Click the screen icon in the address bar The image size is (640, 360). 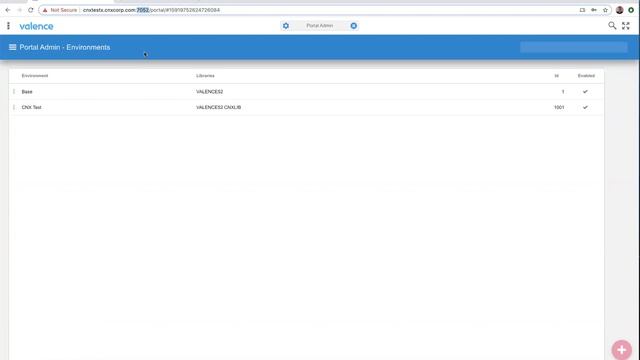582,10
